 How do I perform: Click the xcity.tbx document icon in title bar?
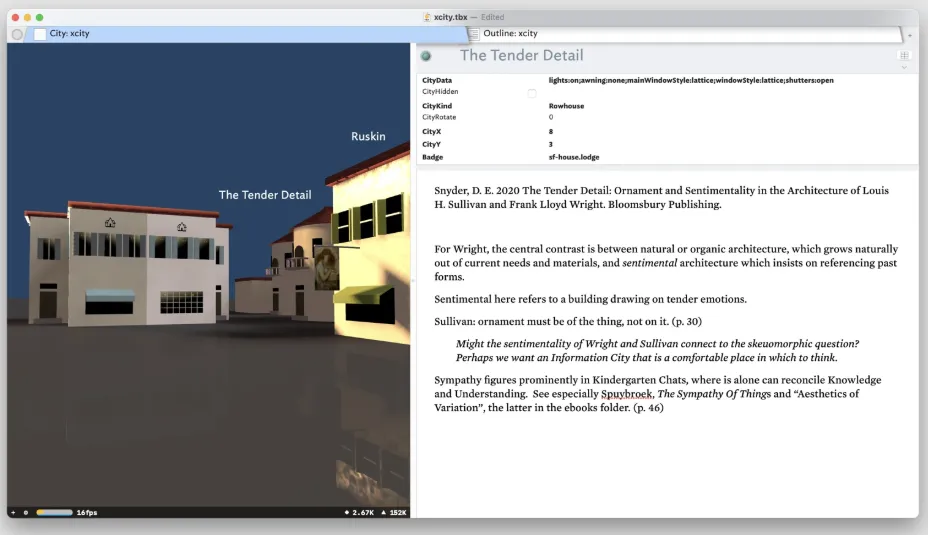(x=427, y=17)
